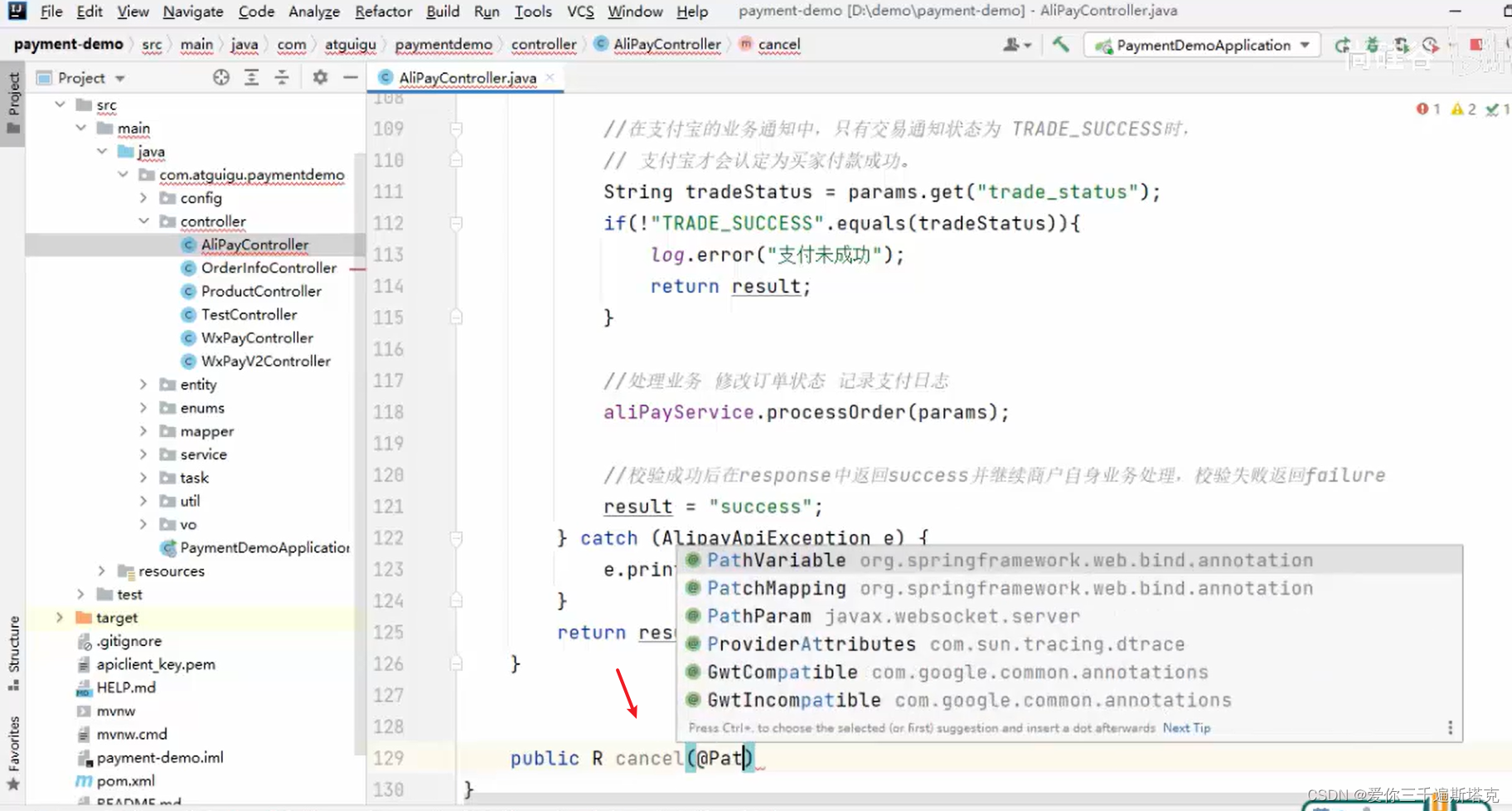Viewport: 1512px width, 811px height.
Task: Expand the config package
Action: (144, 197)
